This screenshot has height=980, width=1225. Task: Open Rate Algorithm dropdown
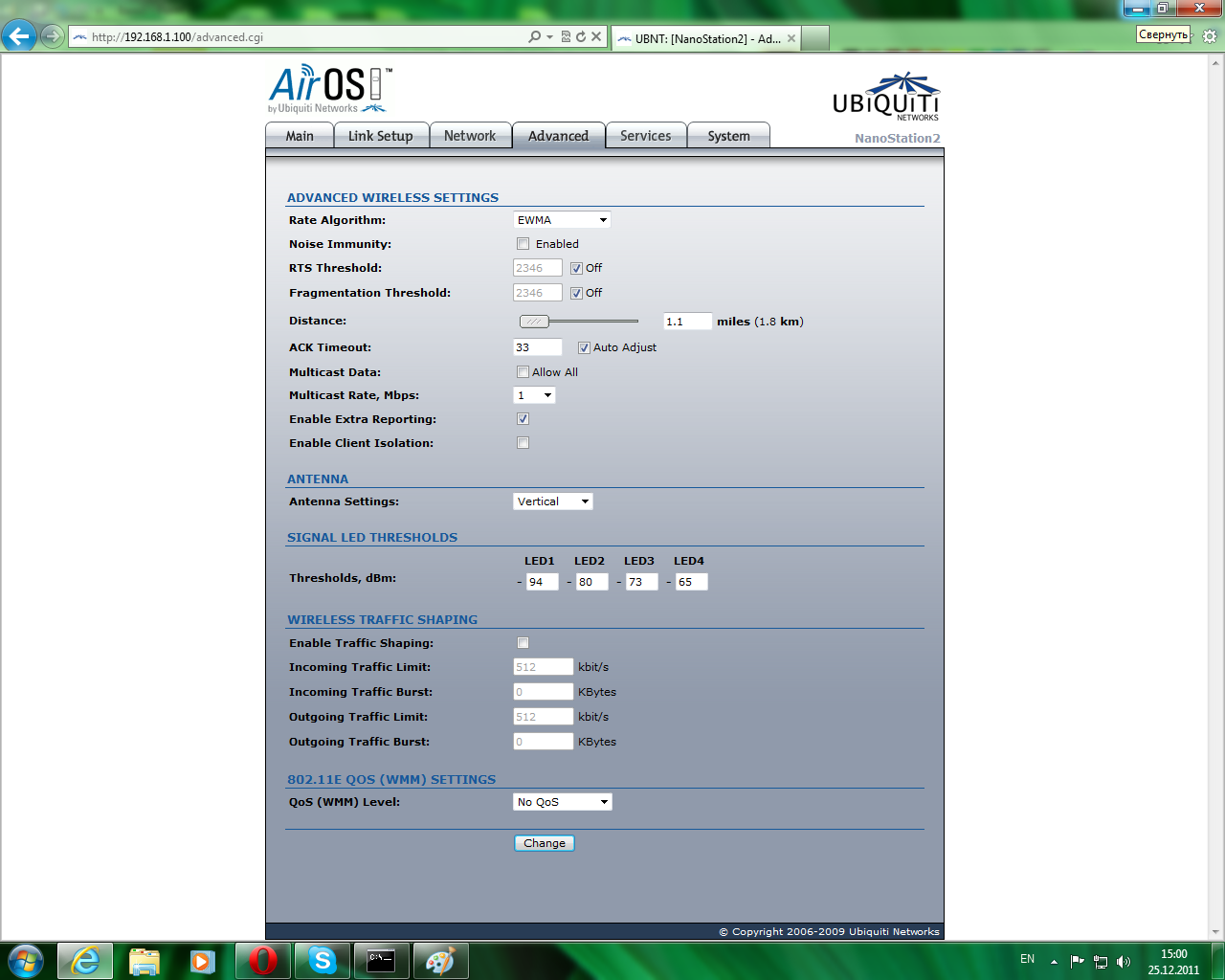562,220
